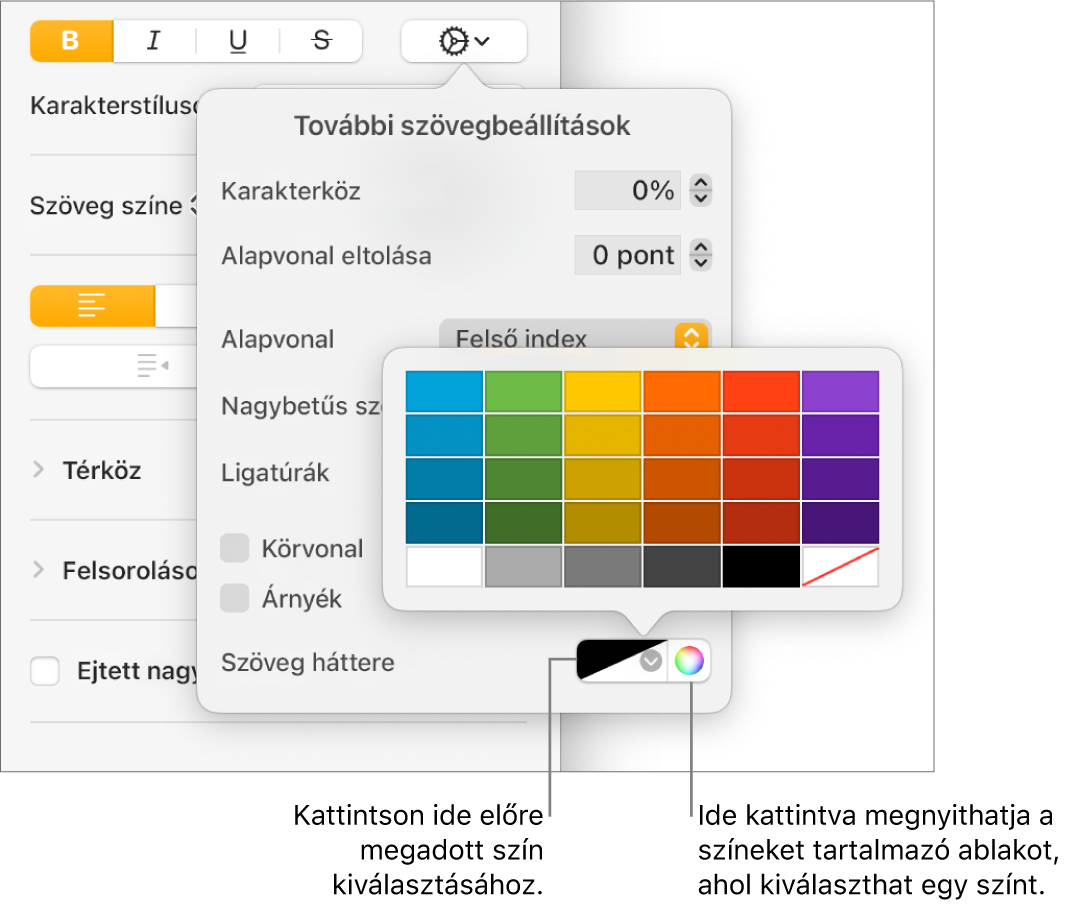Viewport: 1076px width, 910px height.
Task: Pick the darkest blue swatch
Action: (x=444, y=523)
